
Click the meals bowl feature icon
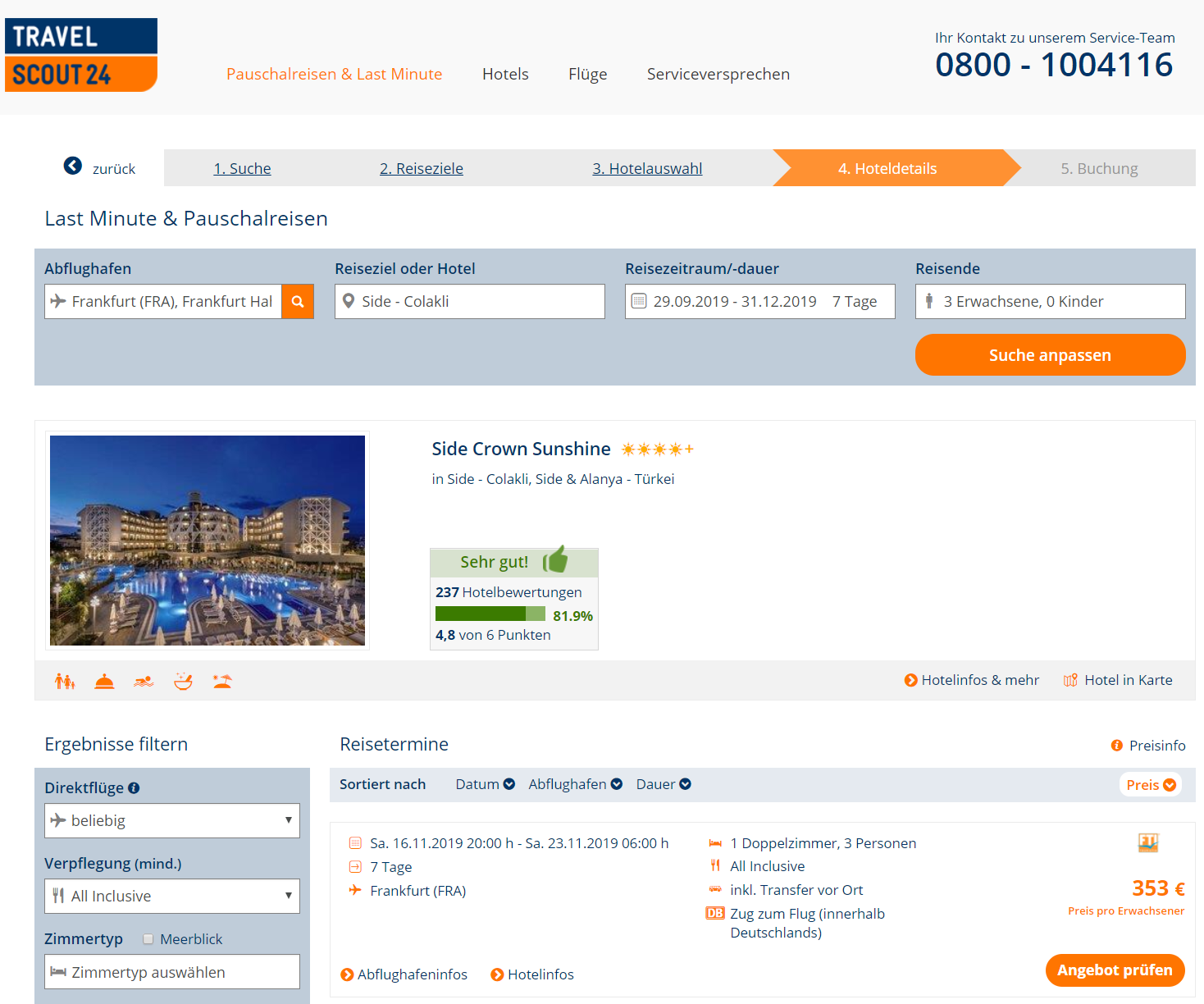coord(183,681)
